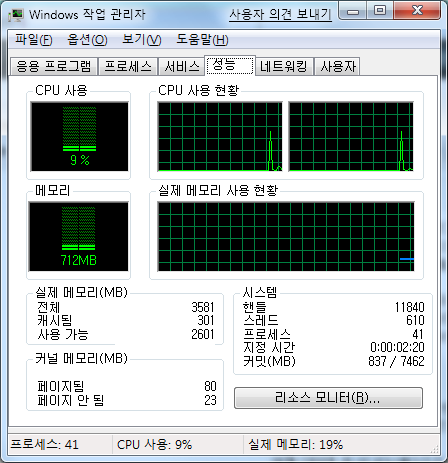The width and height of the screenshot is (448, 463).
Task: Switch to the 서비스 tab
Action: click(x=182, y=66)
